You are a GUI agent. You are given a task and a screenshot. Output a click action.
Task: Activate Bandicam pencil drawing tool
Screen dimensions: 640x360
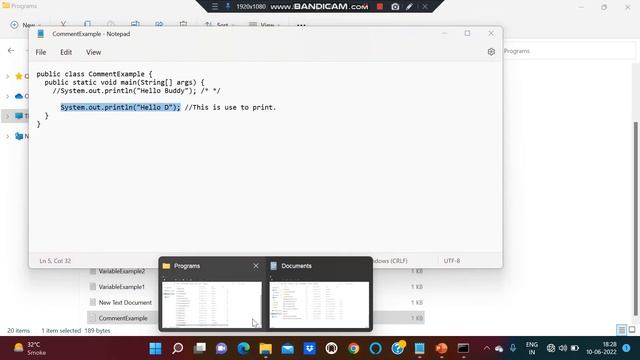click(409, 7)
